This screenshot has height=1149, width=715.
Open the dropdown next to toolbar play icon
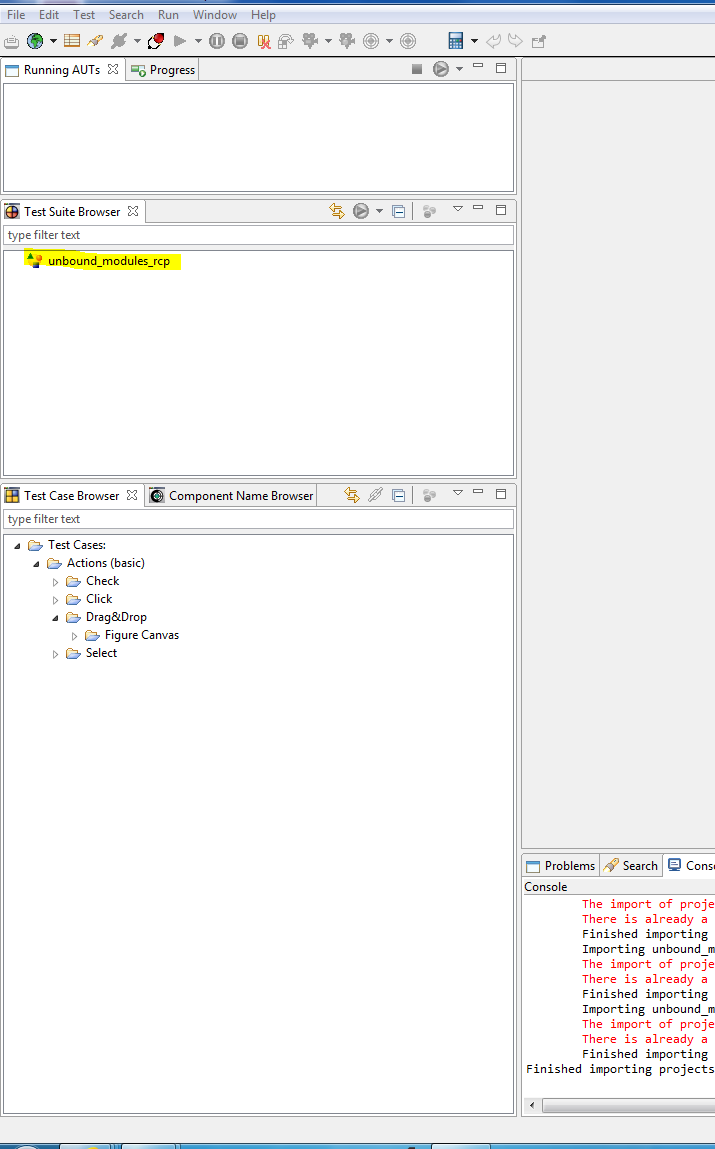click(198, 41)
